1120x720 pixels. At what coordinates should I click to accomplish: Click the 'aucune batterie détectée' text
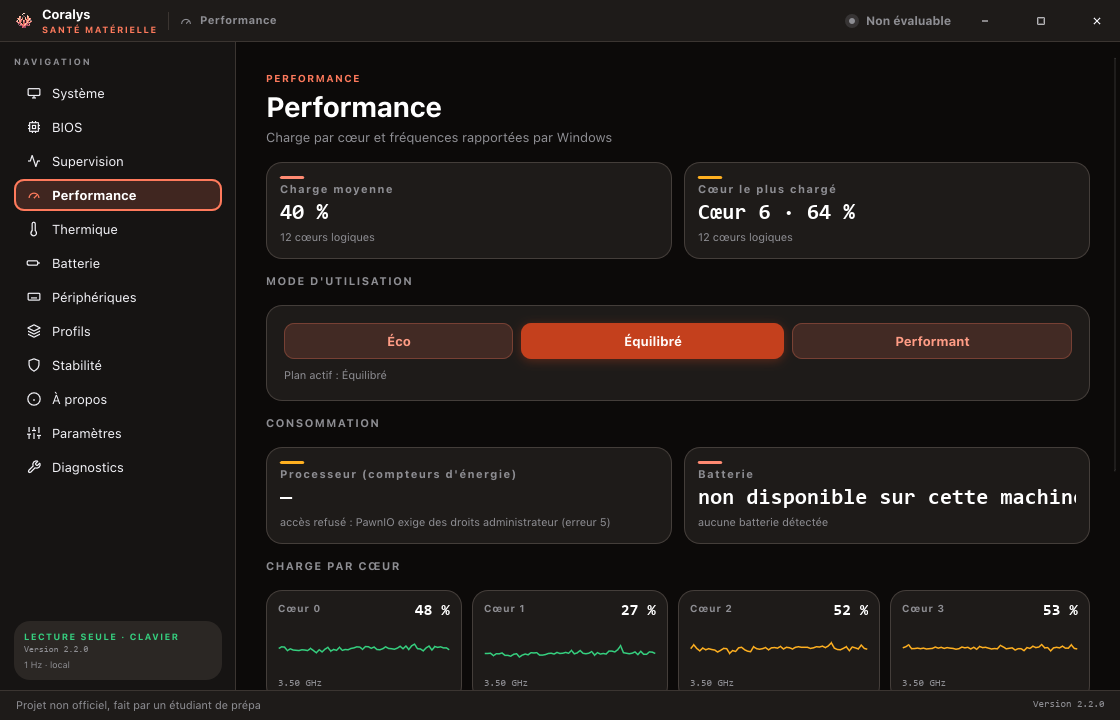[x=763, y=522]
